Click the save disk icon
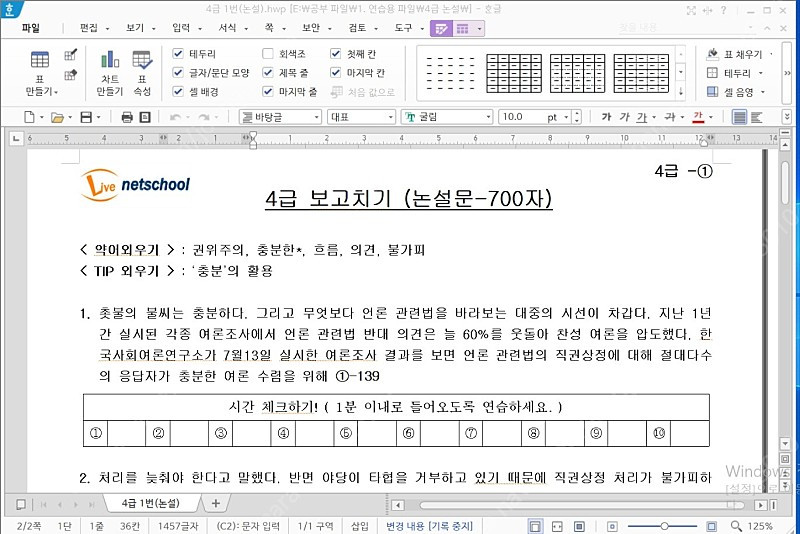Screen dimensions: 800x534 (86, 117)
